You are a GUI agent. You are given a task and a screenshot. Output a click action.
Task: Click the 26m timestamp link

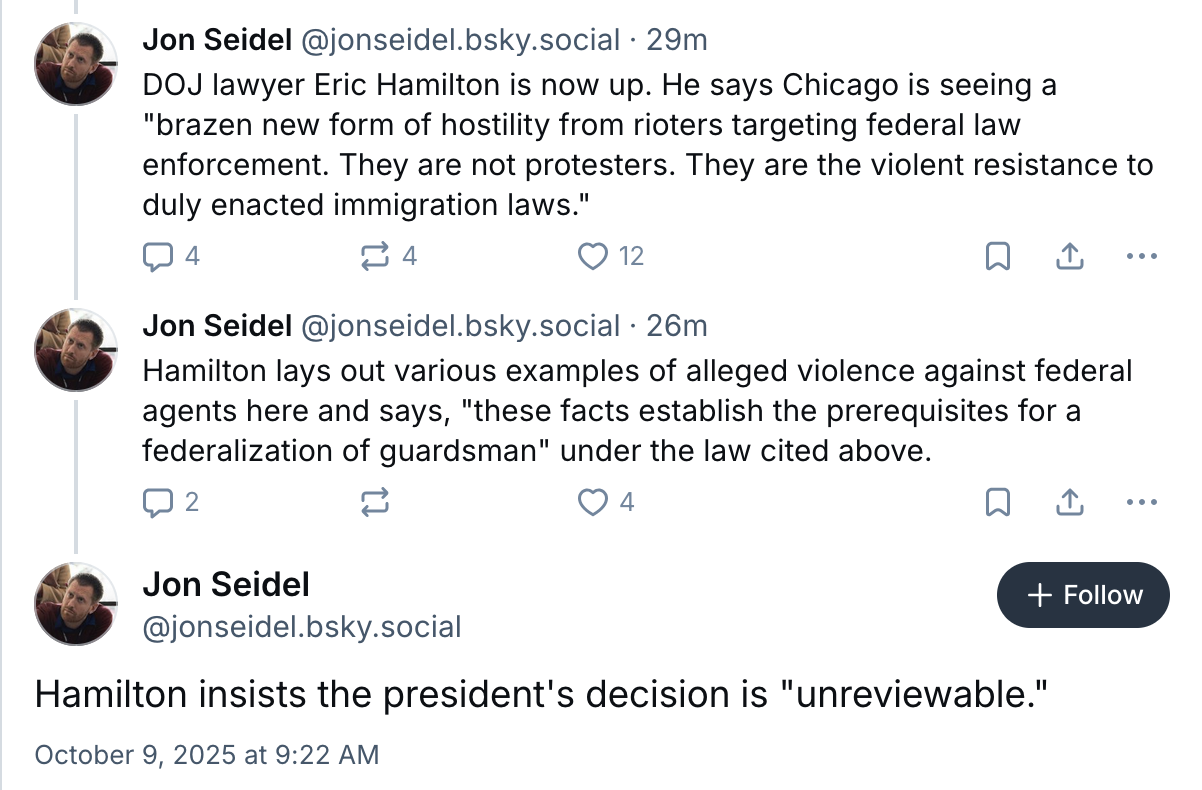(x=677, y=326)
